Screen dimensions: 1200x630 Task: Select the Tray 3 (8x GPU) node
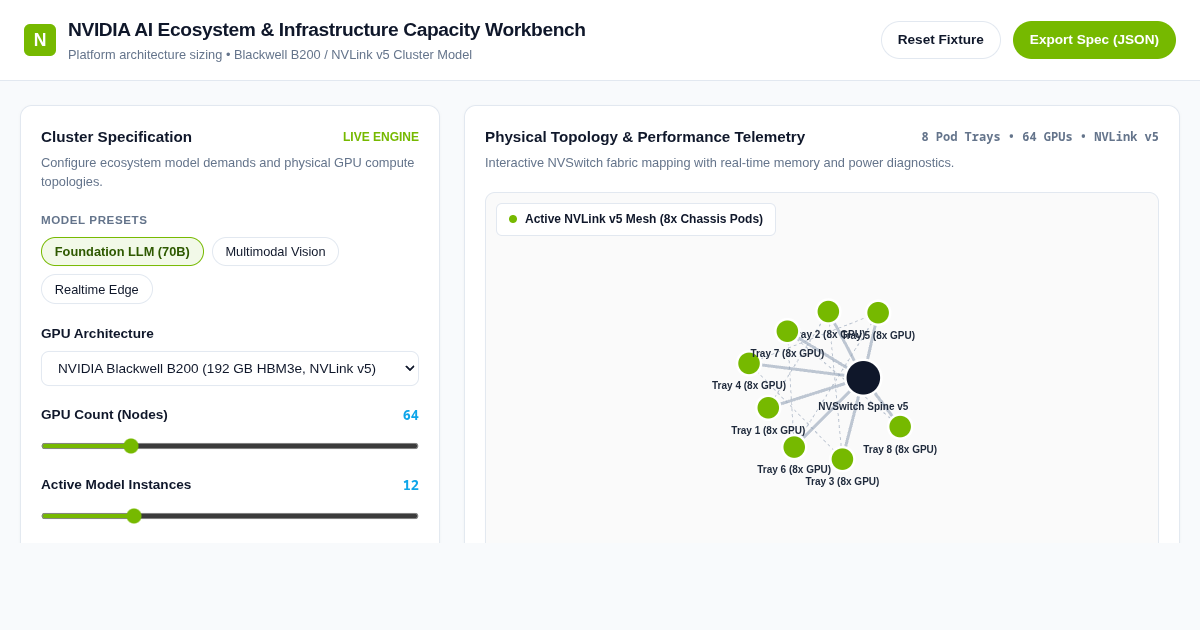[x=842, y=459]
